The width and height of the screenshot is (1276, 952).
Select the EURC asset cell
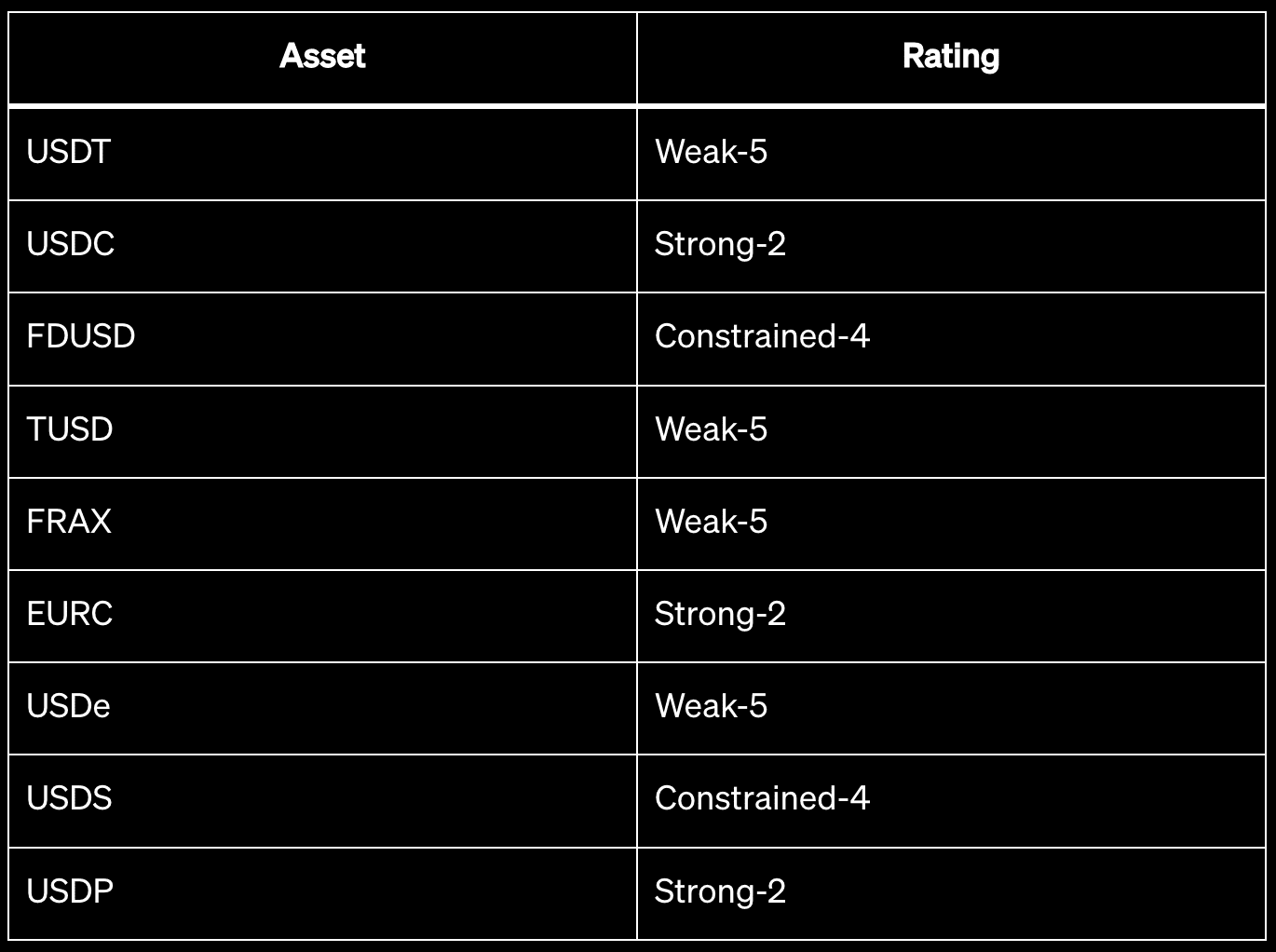[x=322, y=616]
